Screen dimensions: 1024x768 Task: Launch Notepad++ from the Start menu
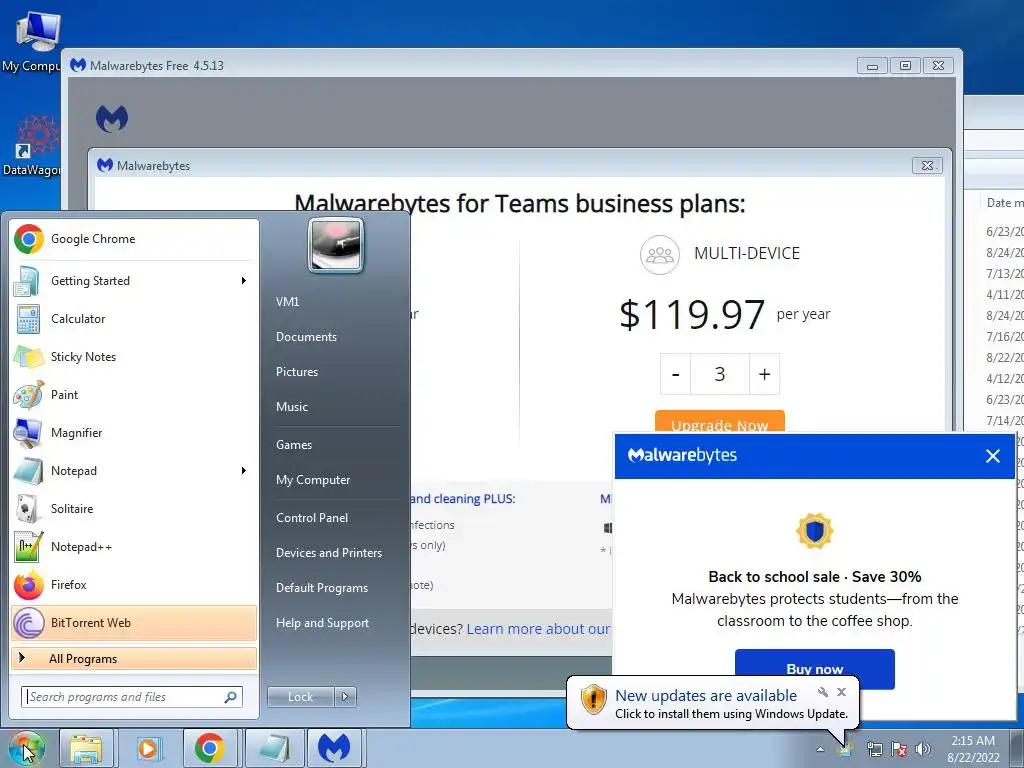point(134,547)
